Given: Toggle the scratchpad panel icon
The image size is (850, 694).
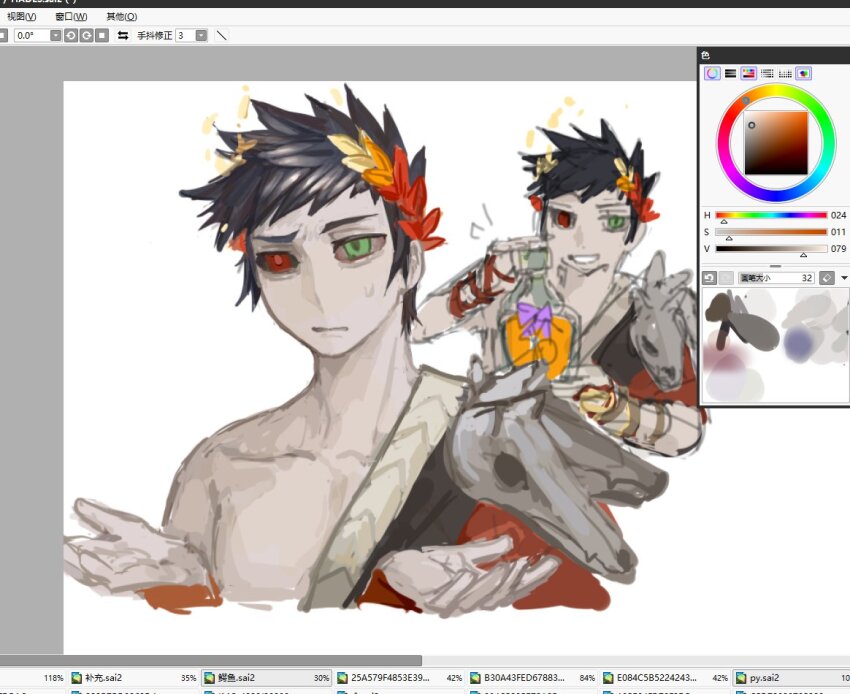Looking at the screenshot, I should pyautogui.click(x=803, y=73).
